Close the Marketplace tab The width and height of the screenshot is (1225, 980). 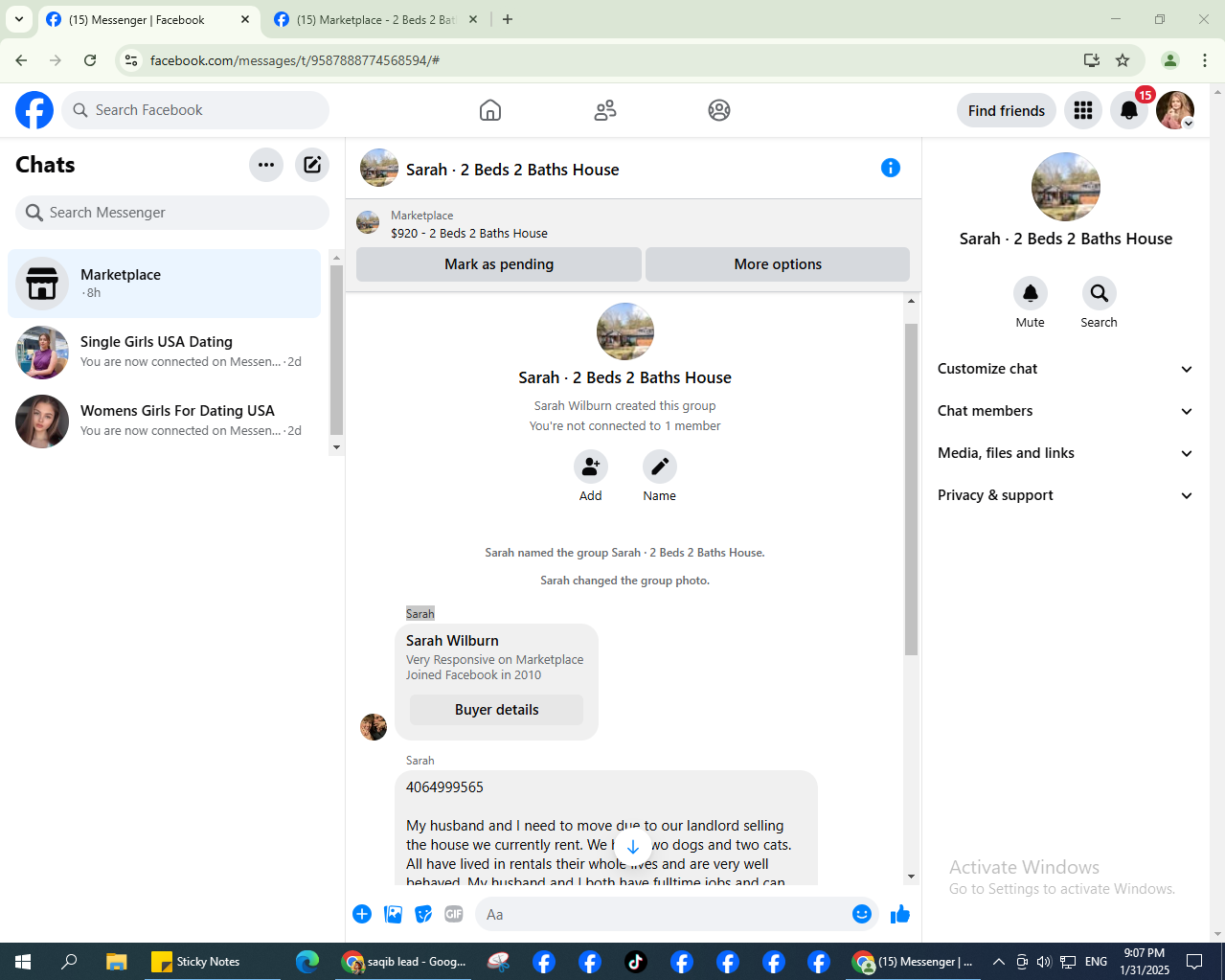473,19
